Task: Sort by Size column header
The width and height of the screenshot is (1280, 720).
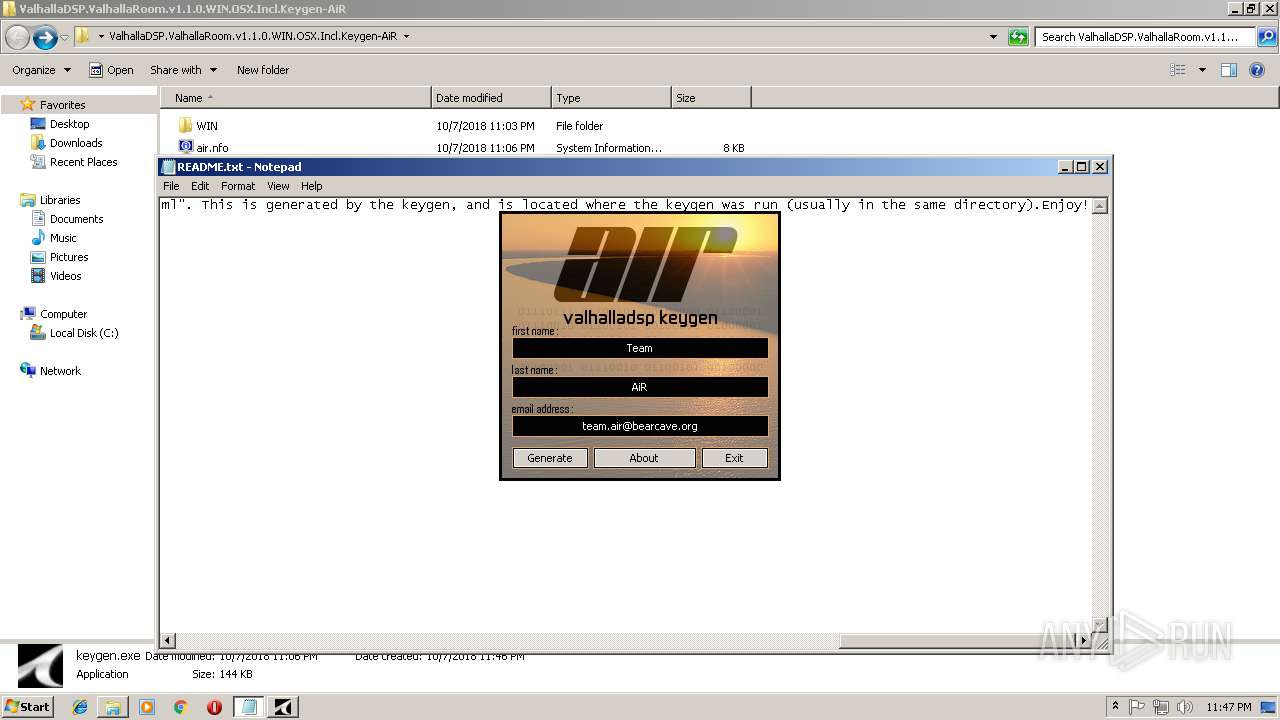Action: coord(711,98)
